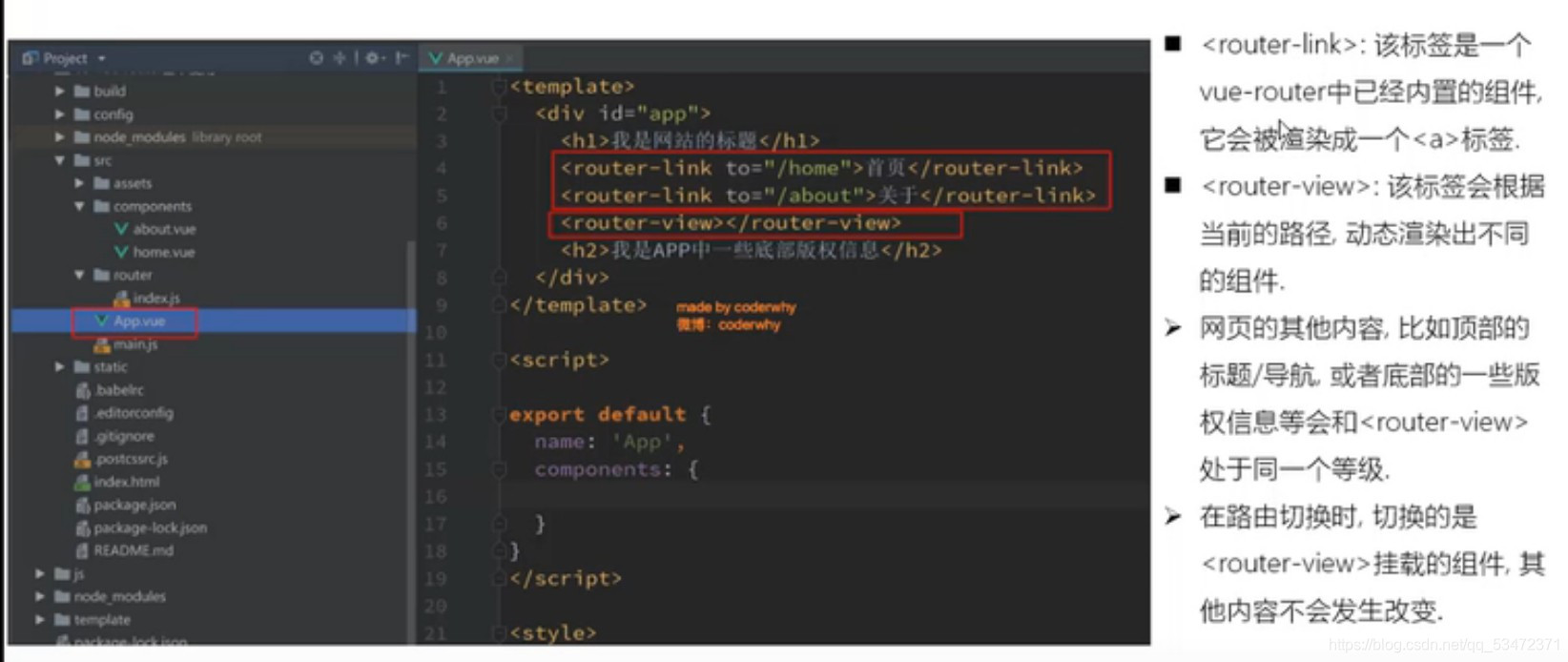Click the '<router-link>' explanation bullet text
Viewport: 1568px width, 662px height.
click(x=1371, y=92)
